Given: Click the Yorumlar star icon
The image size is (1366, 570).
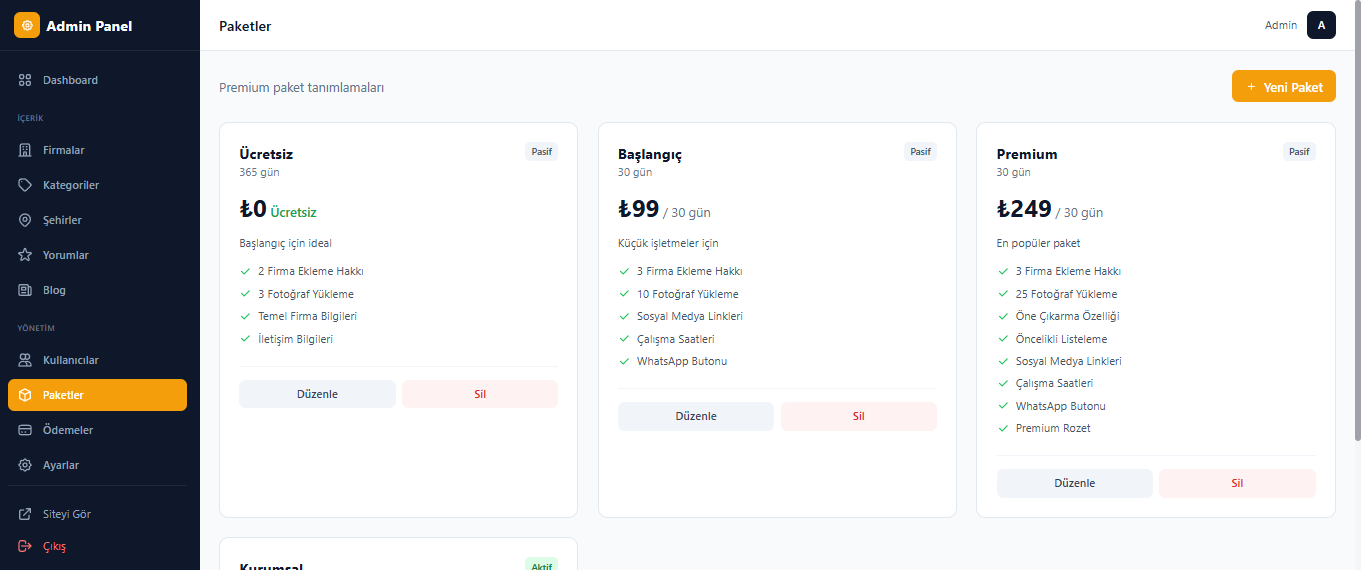Looking at the screenshot, I should [x=26, y=255].
